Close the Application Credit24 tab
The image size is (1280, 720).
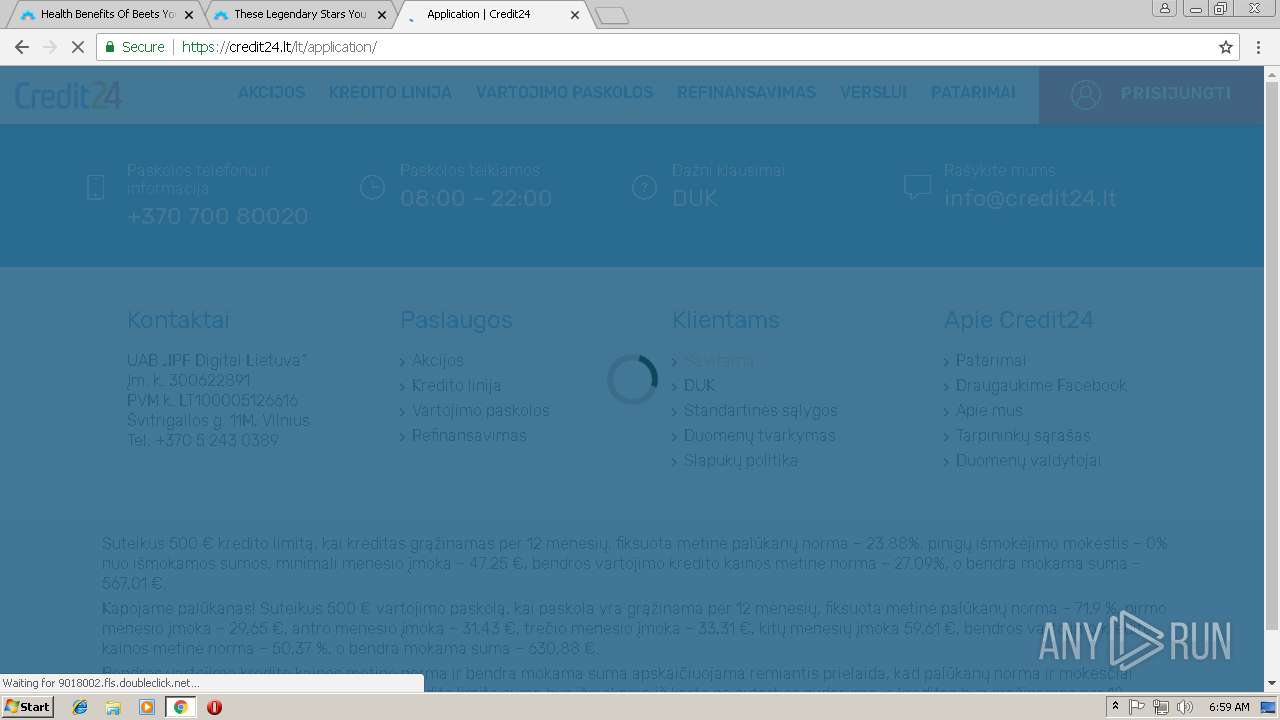click(574, 15)
